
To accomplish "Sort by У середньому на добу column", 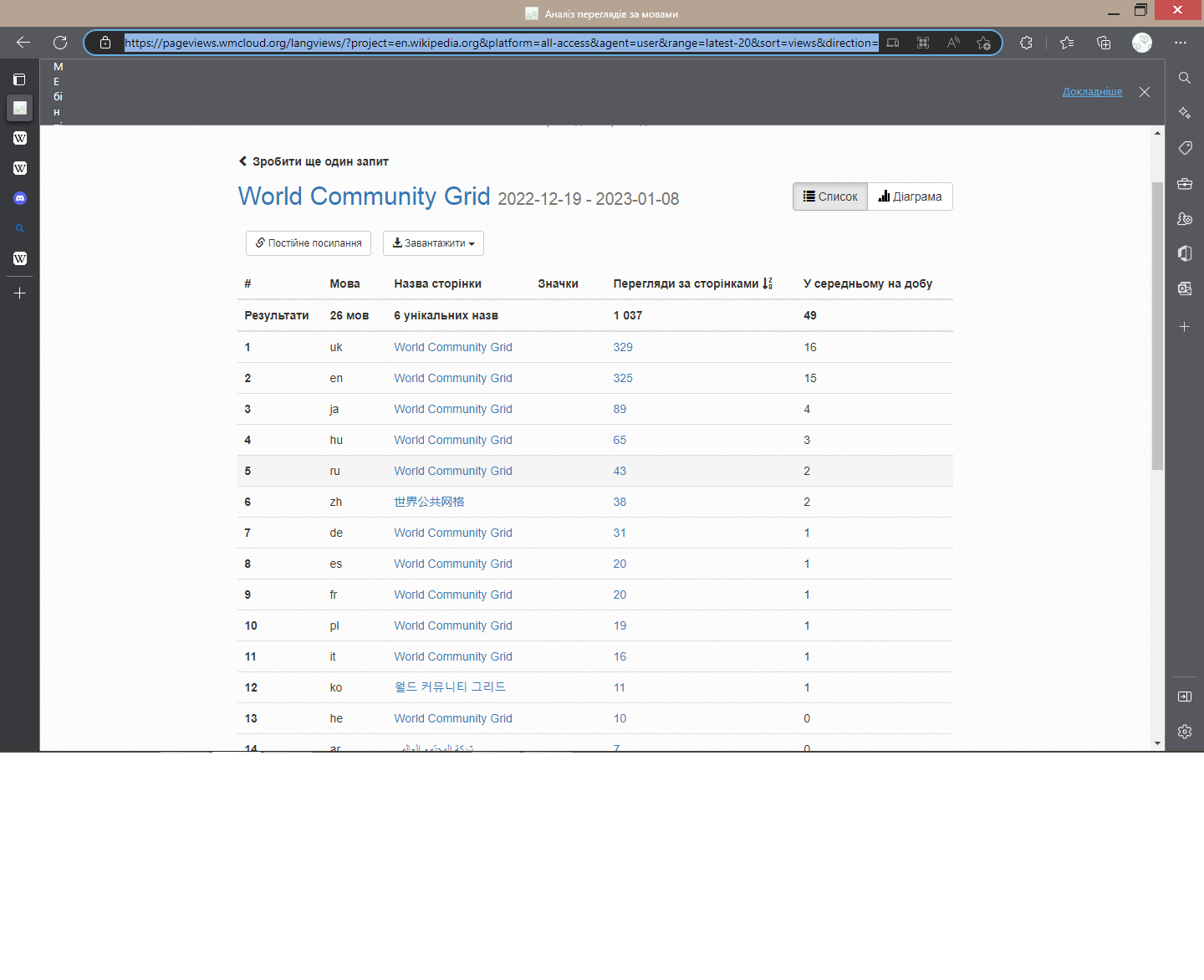I will [868, 283].
